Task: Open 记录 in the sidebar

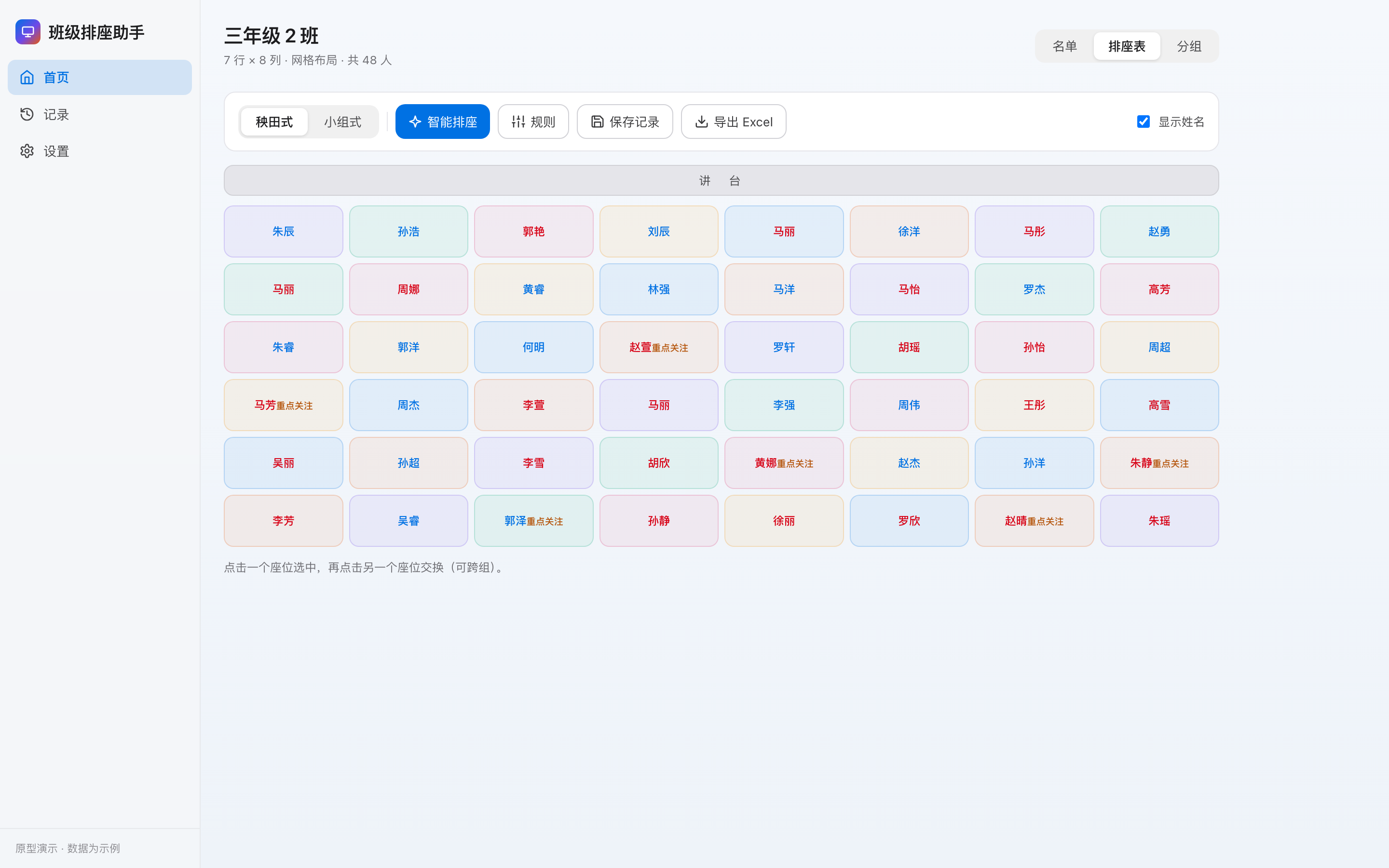Action: 100,114
